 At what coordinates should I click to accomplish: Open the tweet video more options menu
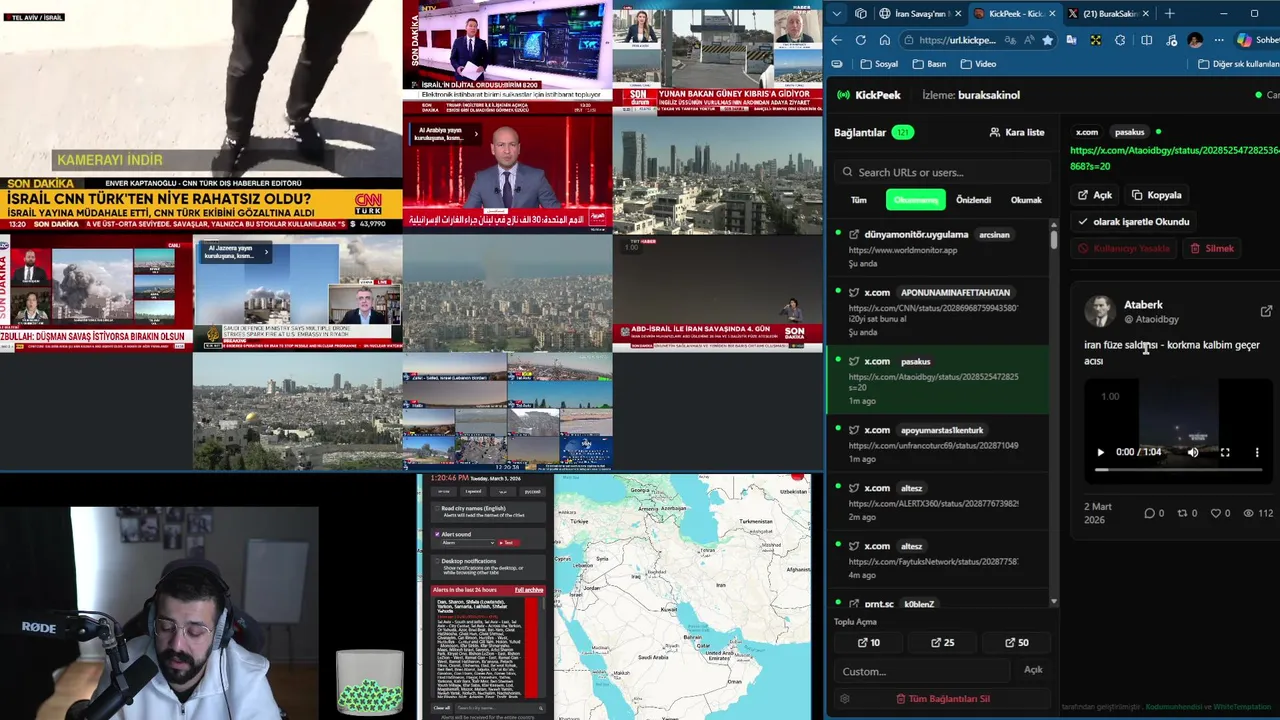coord(1257,452)
